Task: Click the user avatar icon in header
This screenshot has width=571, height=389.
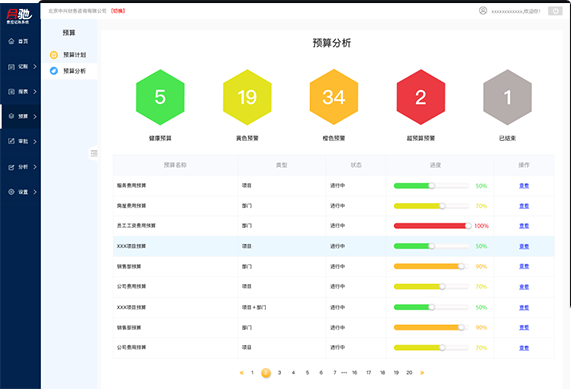Action: [483, 11]
